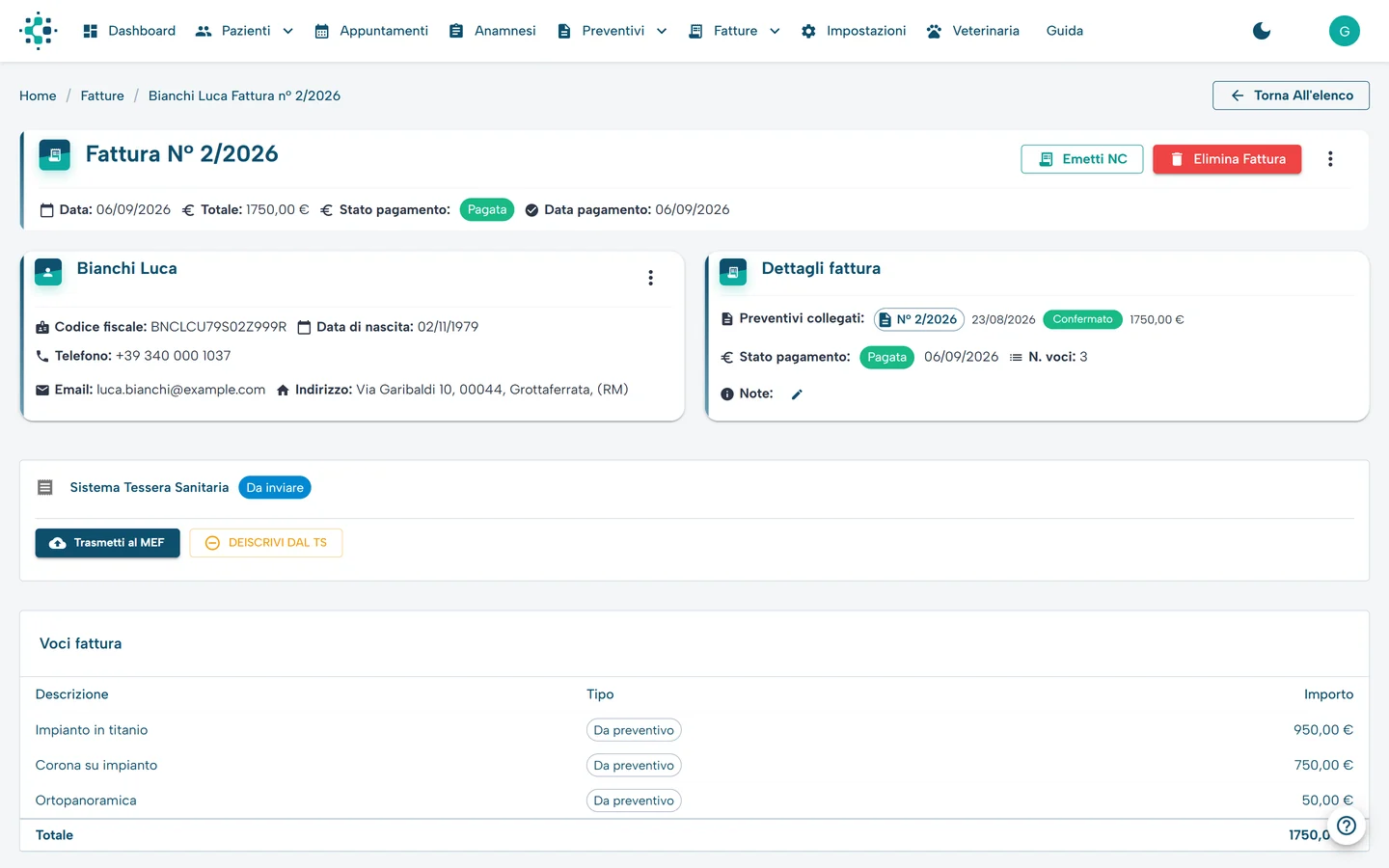Screen dimensions: 1389x868
Task: Go to Dashboard
Action: 129,31
